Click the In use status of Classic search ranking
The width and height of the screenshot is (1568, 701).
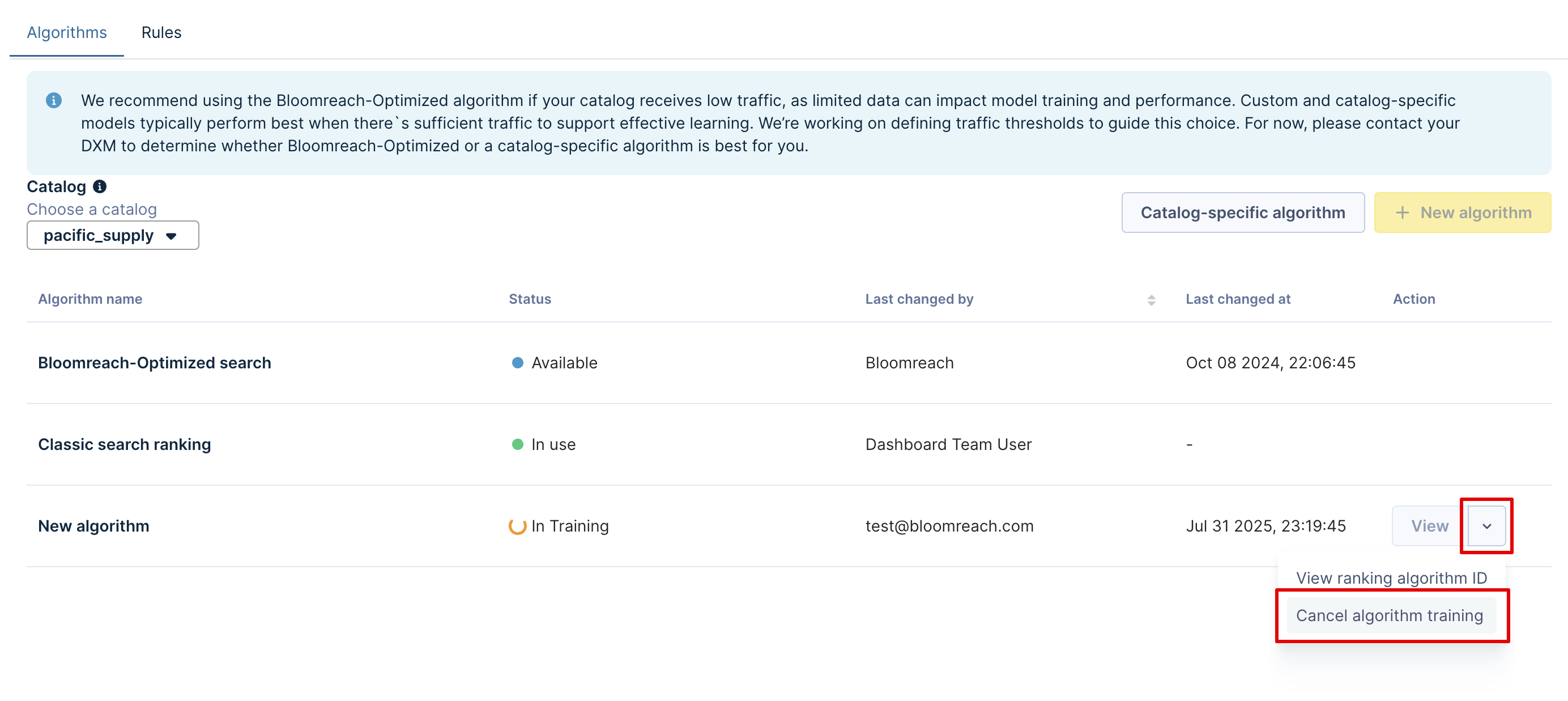coord(544,444)
